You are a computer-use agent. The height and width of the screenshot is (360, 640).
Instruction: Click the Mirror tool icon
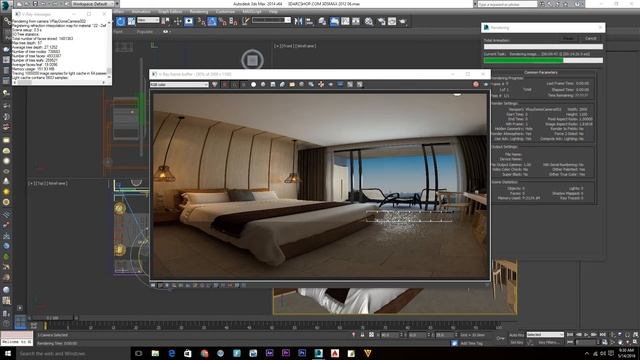tap(298, 21)
